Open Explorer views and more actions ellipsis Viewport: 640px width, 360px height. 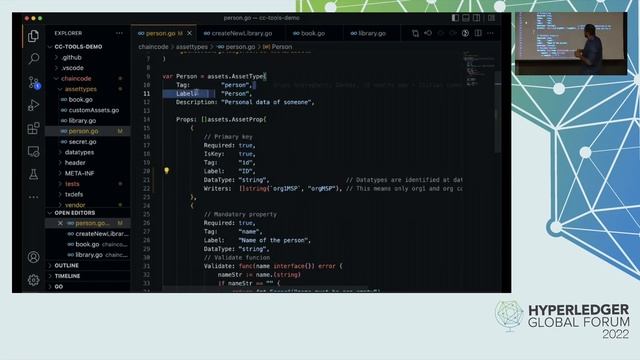(119, 33)
